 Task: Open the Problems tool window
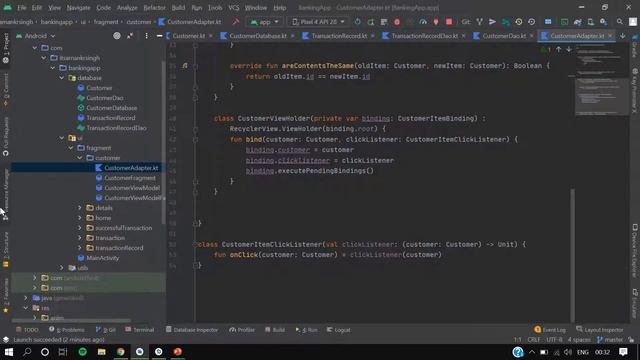coord(67,330)
